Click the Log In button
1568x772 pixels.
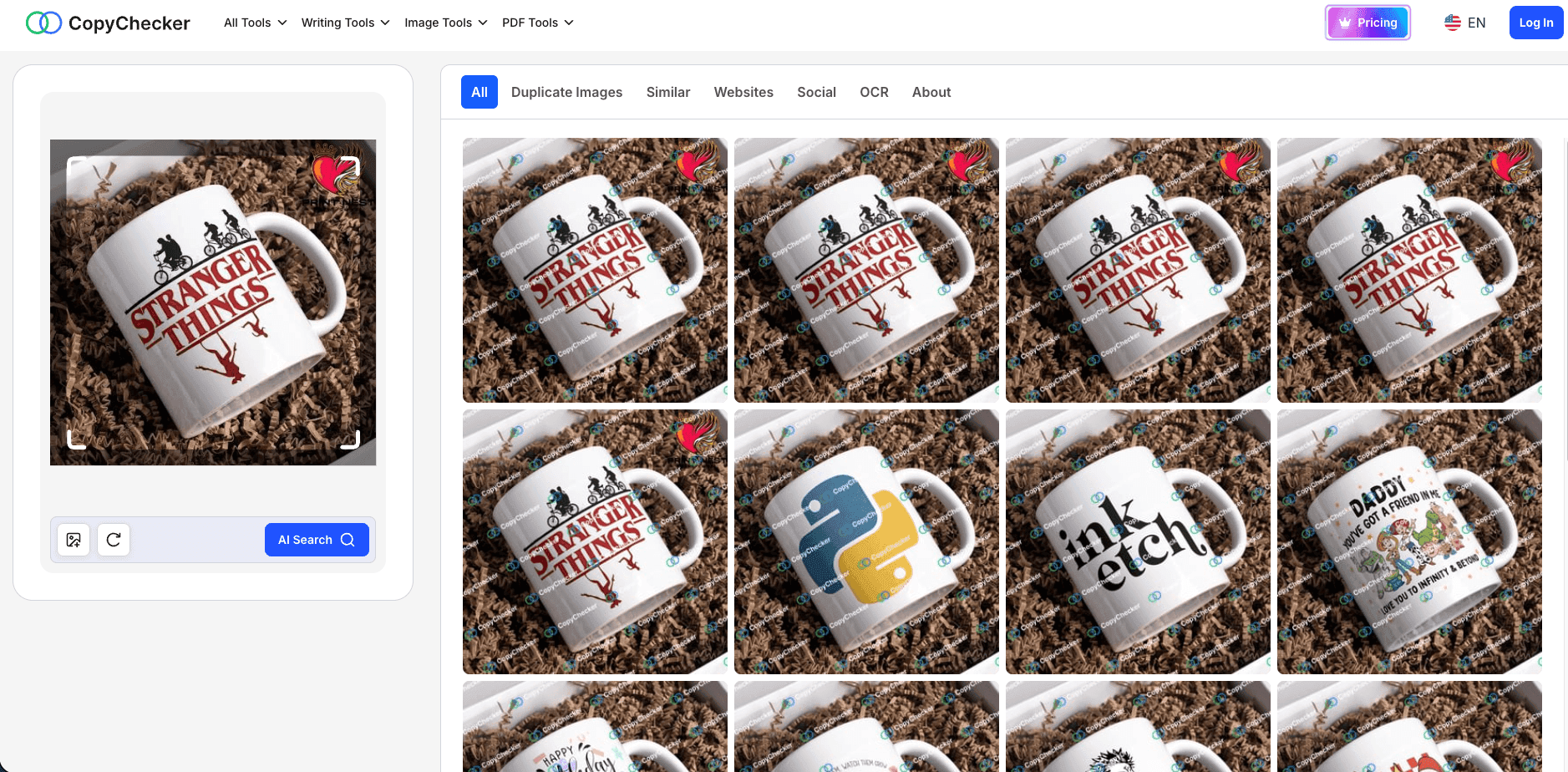point(1535,23)
